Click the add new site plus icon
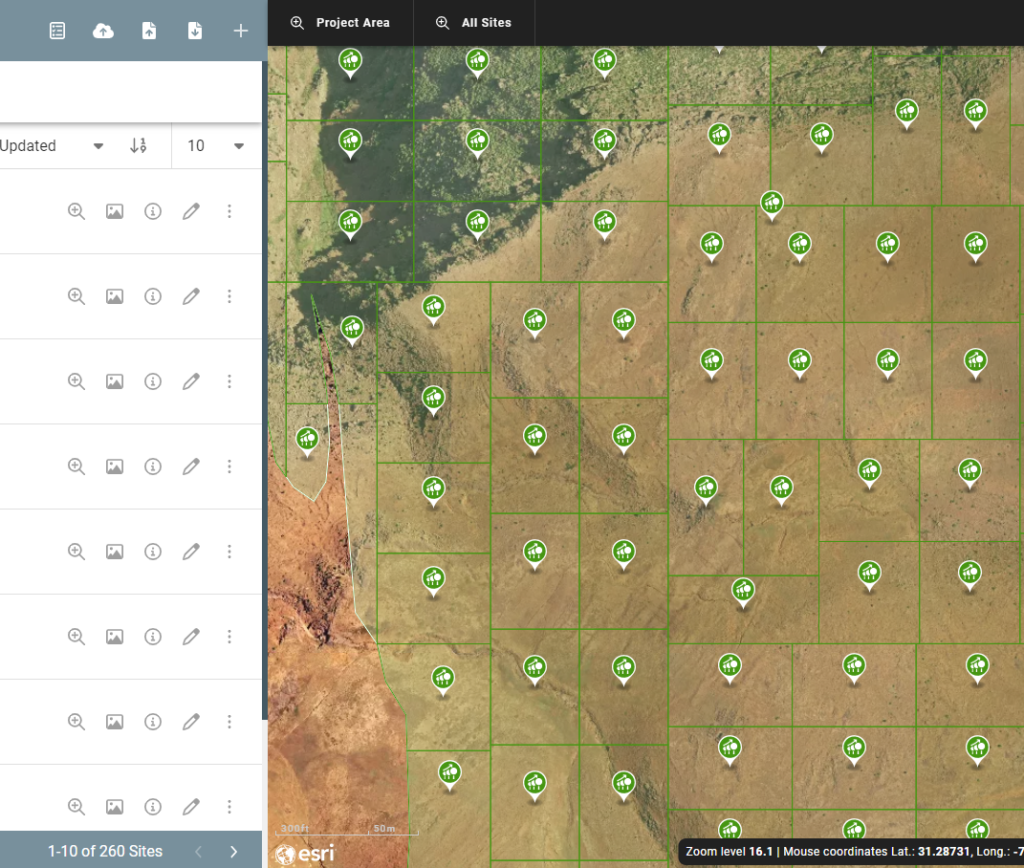Screen dimensions: 1024x868 240,30
